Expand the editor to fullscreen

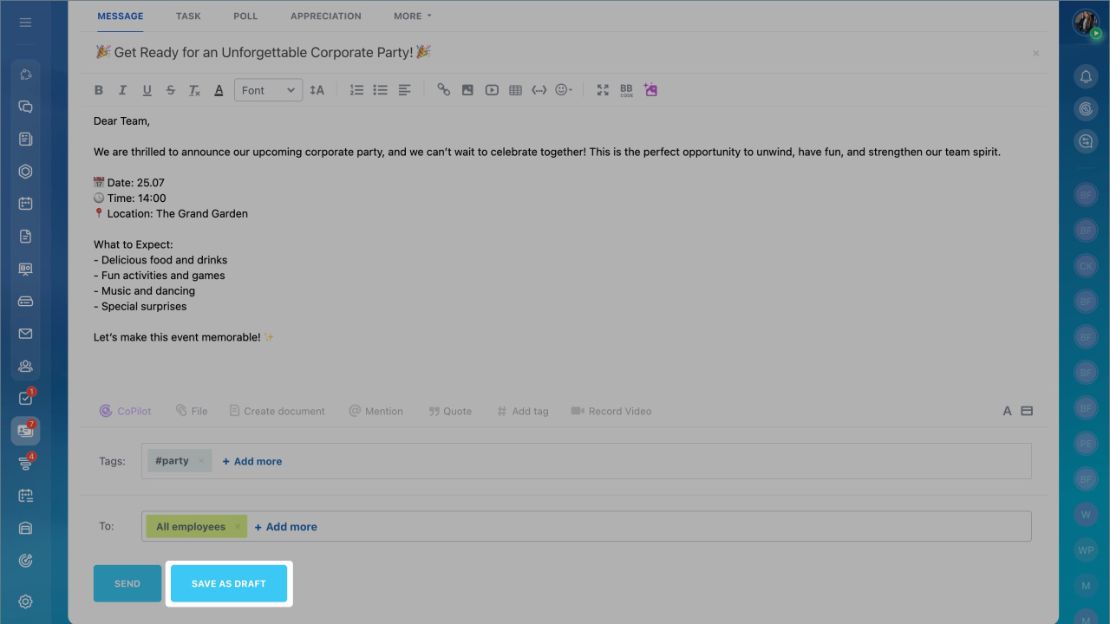pyautogui.click(x=602, y=90)
